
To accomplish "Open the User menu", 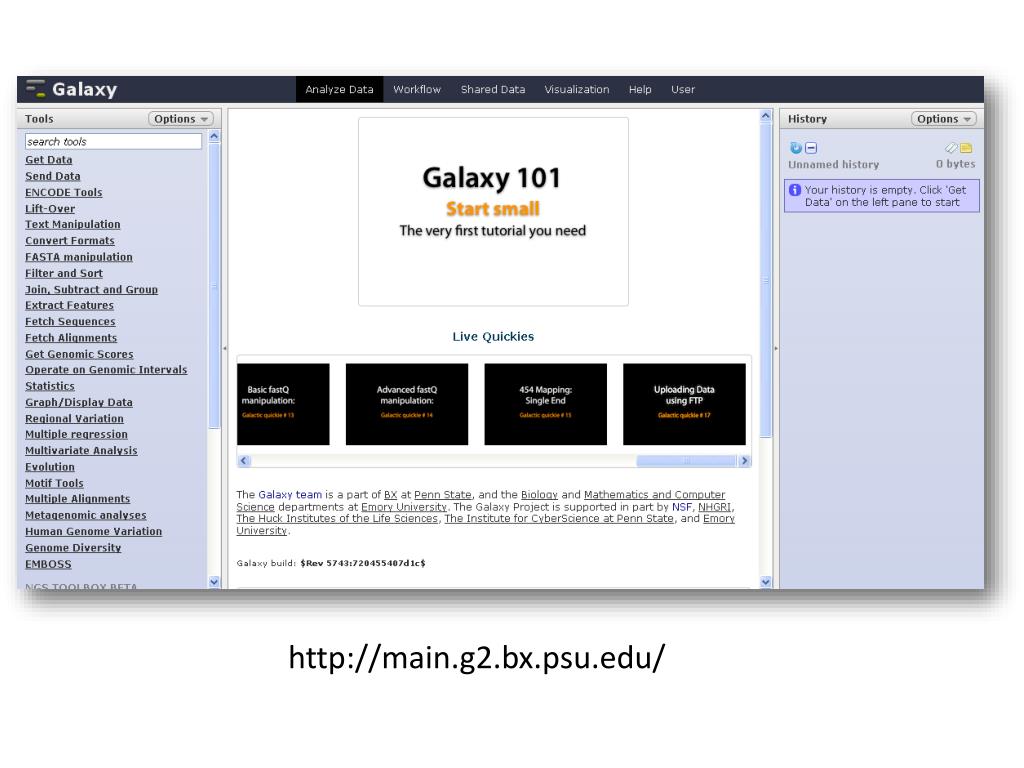I will click(x=683, y=89).
